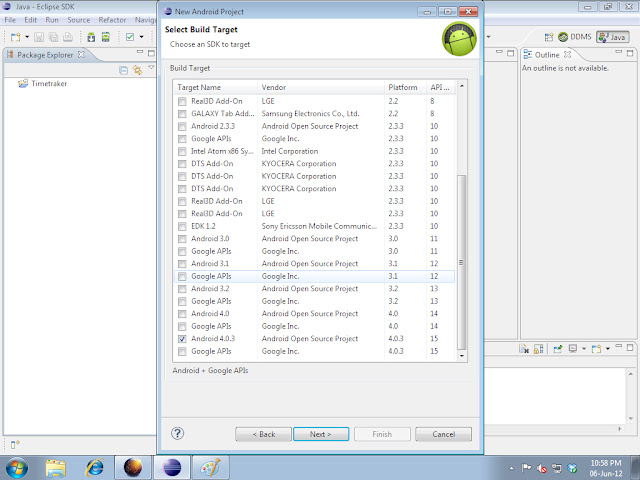Select the Package Explorer tab

(x=45, y=55)
